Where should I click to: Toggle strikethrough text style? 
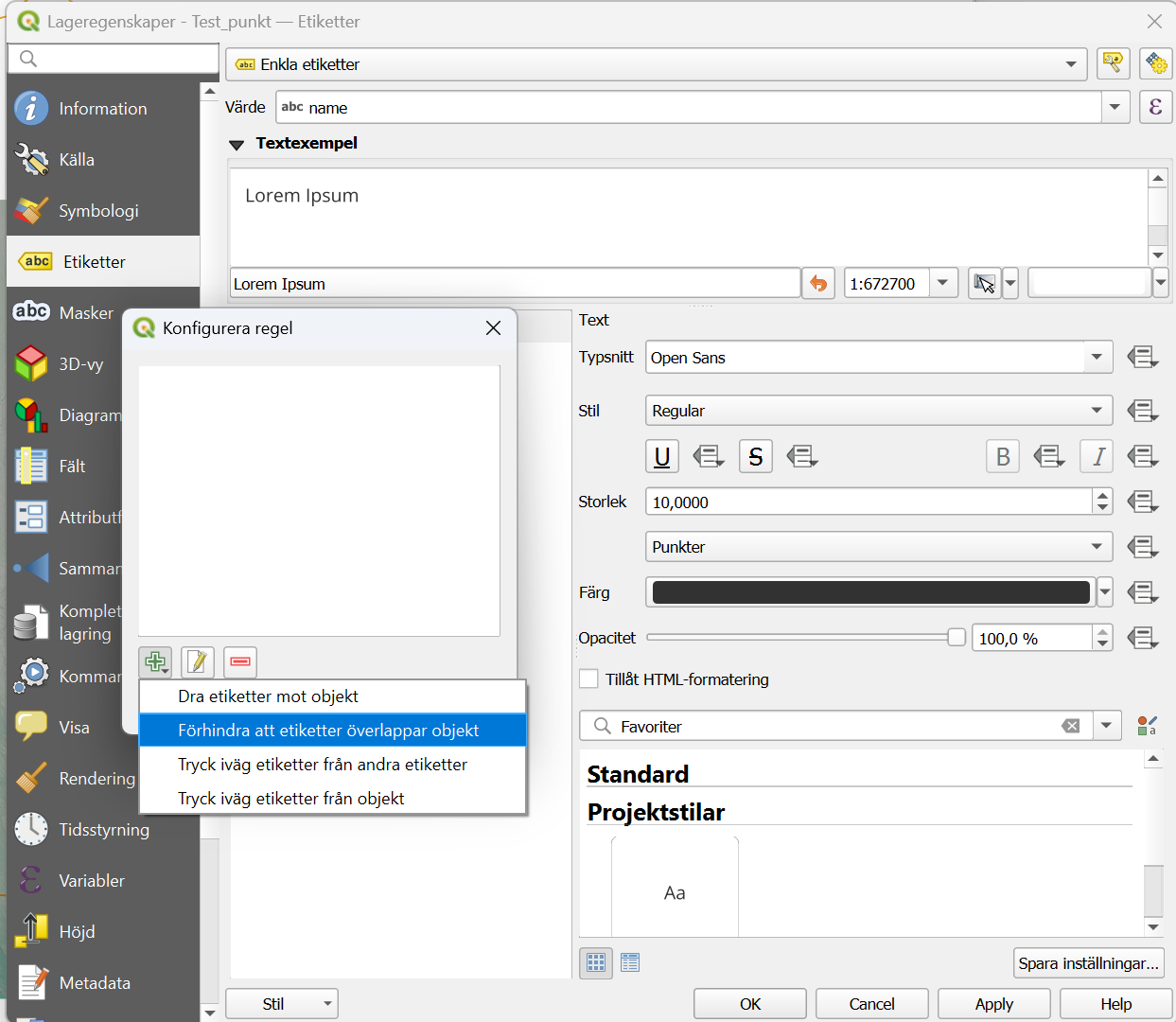(x=755, y=456)
